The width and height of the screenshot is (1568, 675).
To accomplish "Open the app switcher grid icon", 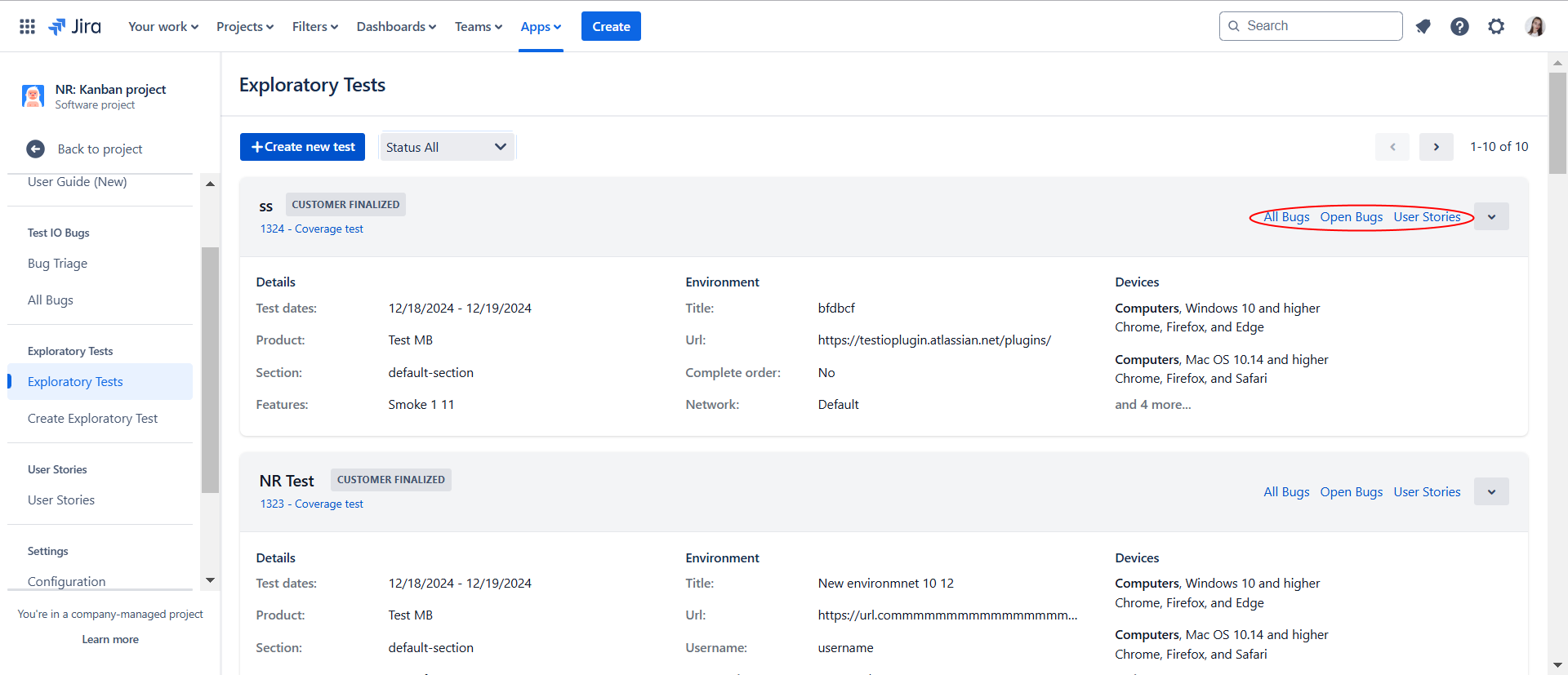I will pyautogui.click(x=27, y=26).
